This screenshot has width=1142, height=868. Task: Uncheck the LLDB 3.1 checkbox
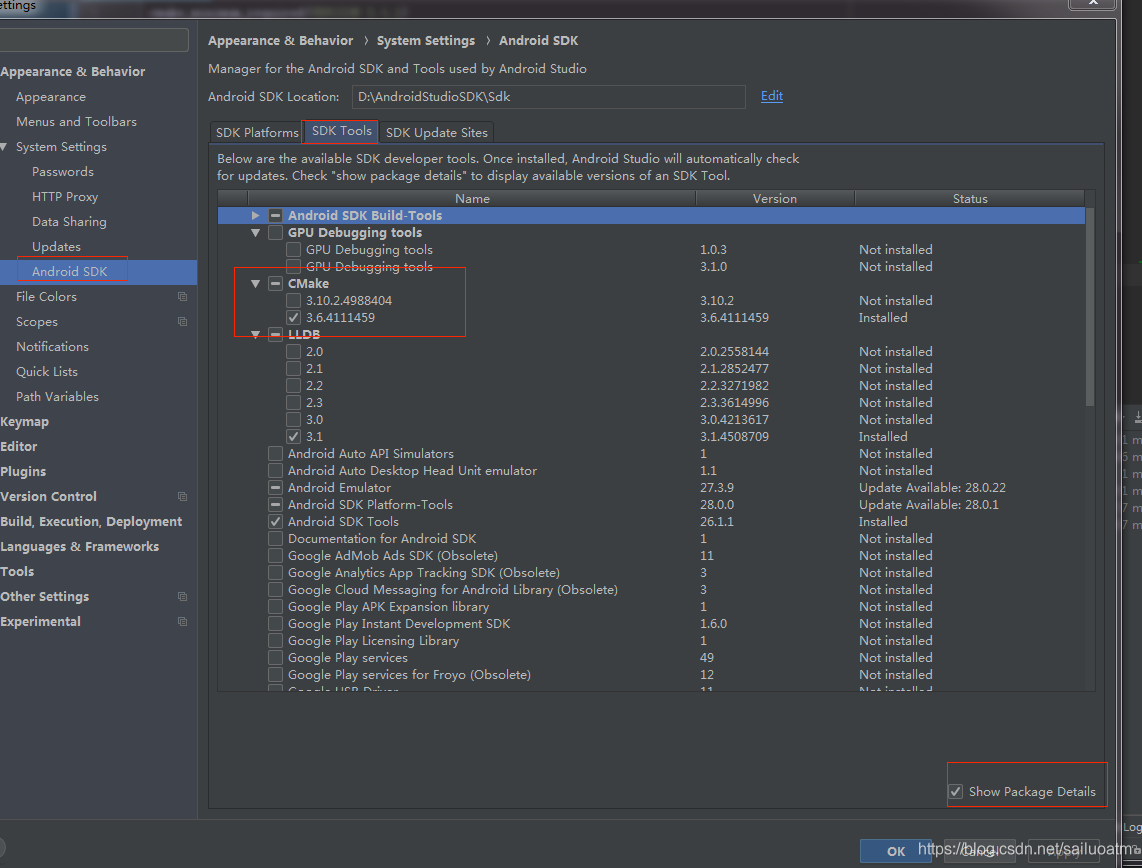[x=294, y=437]
